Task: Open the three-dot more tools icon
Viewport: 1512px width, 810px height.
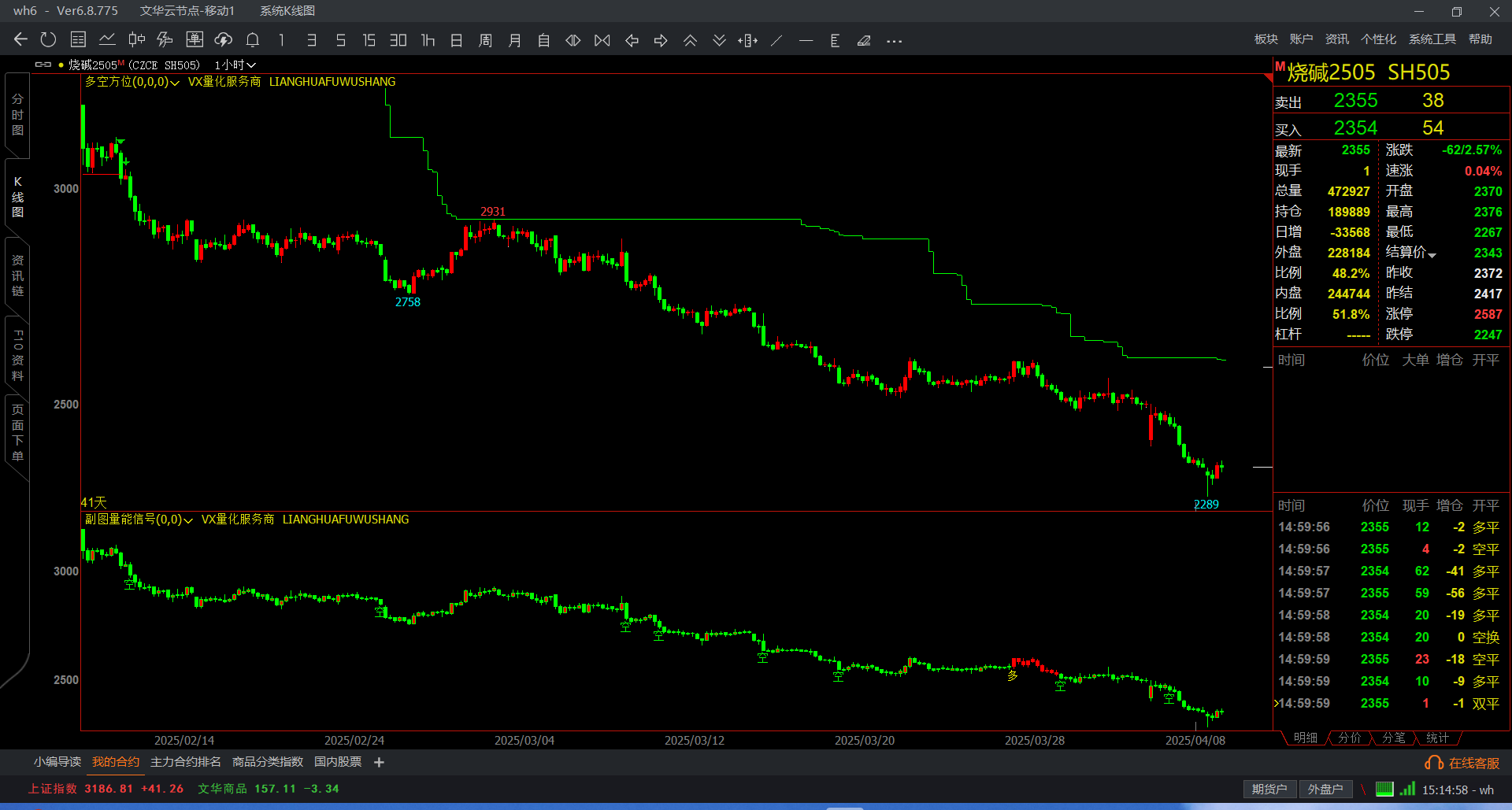Action: coord(894,41)
